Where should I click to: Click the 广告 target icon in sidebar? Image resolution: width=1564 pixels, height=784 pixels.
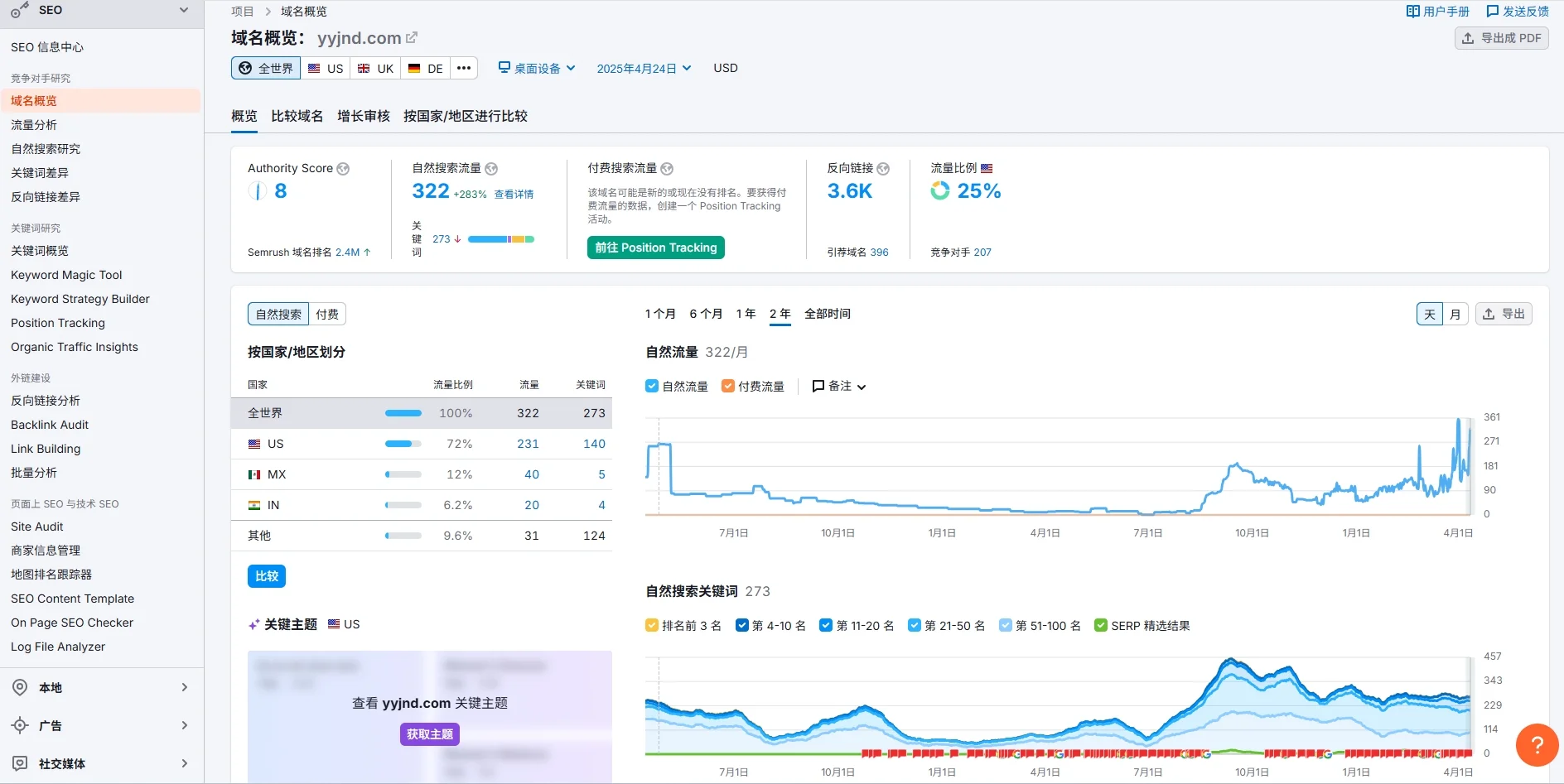[x=20, y=725]
